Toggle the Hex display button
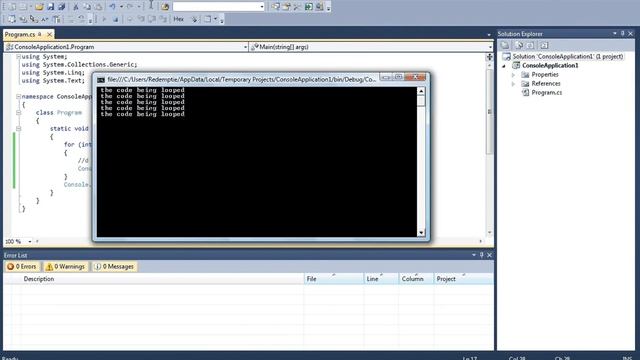Screen dimensions: 640x360 [x=178, y=19]
